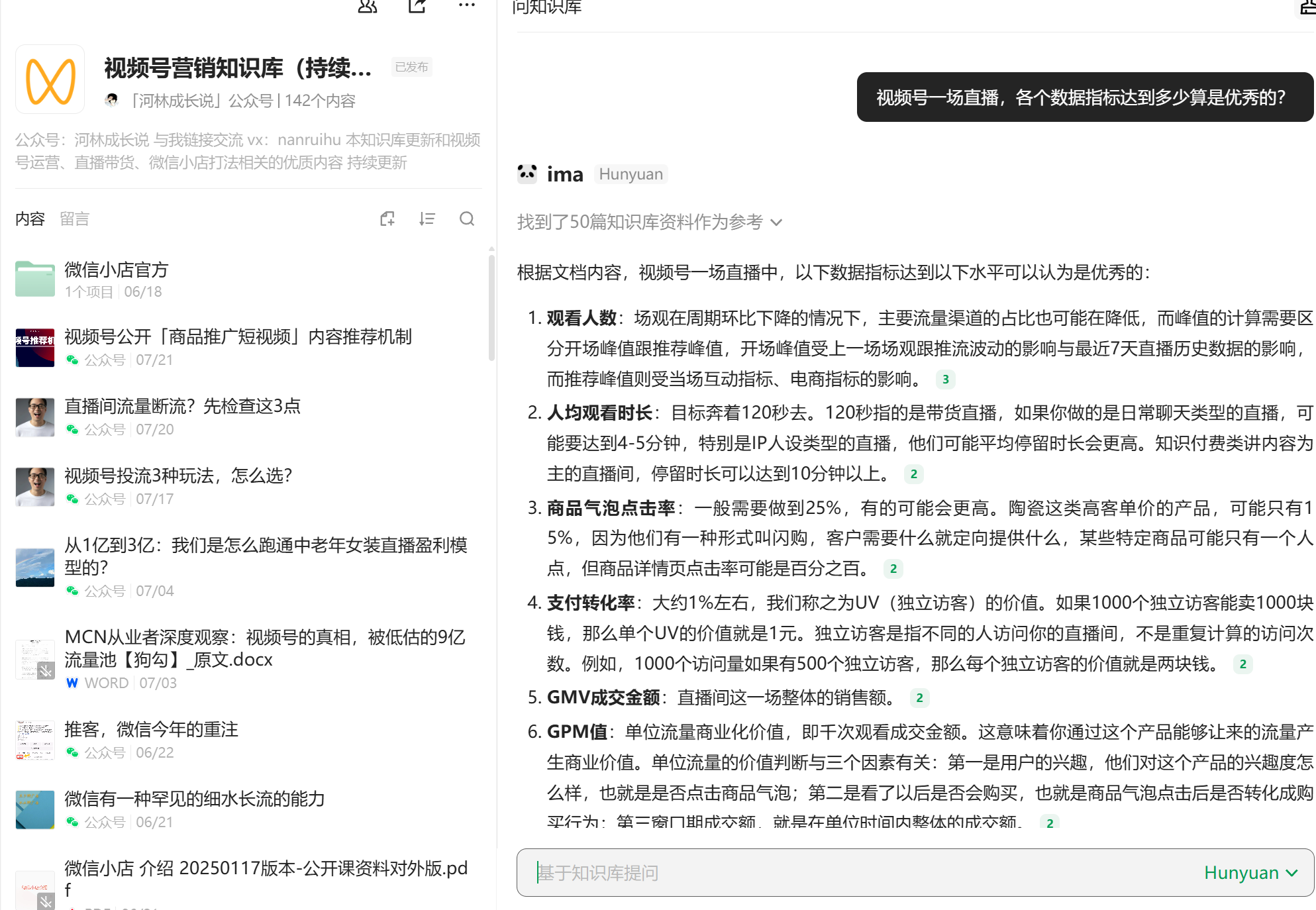
Task: Open MCN从业者深度观察 docx document
Action: (265, 648)
